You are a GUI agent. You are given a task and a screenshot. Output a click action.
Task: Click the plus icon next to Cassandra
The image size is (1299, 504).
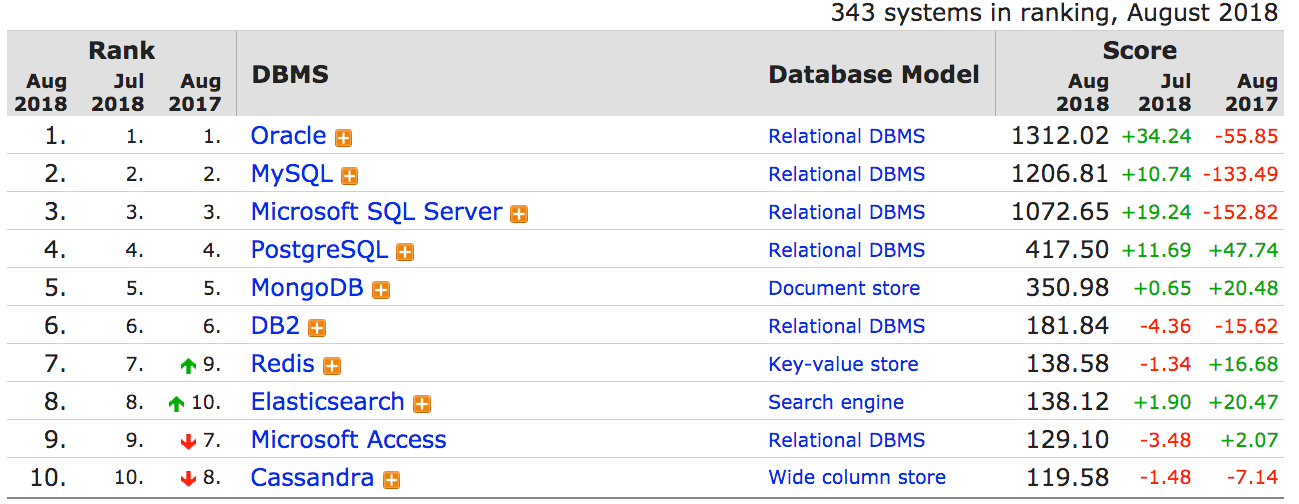click(x=391, y=480)
